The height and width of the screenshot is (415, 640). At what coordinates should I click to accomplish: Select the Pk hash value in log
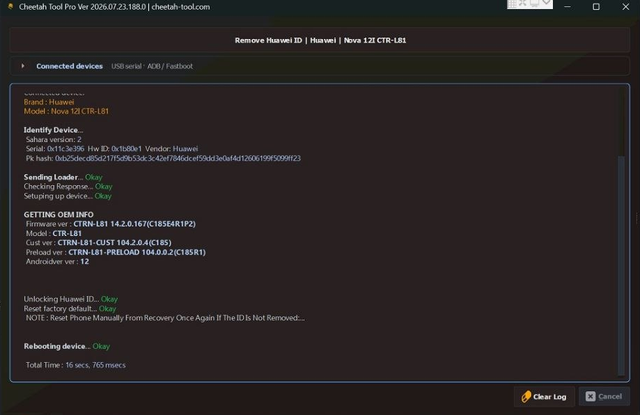(178, 158)
